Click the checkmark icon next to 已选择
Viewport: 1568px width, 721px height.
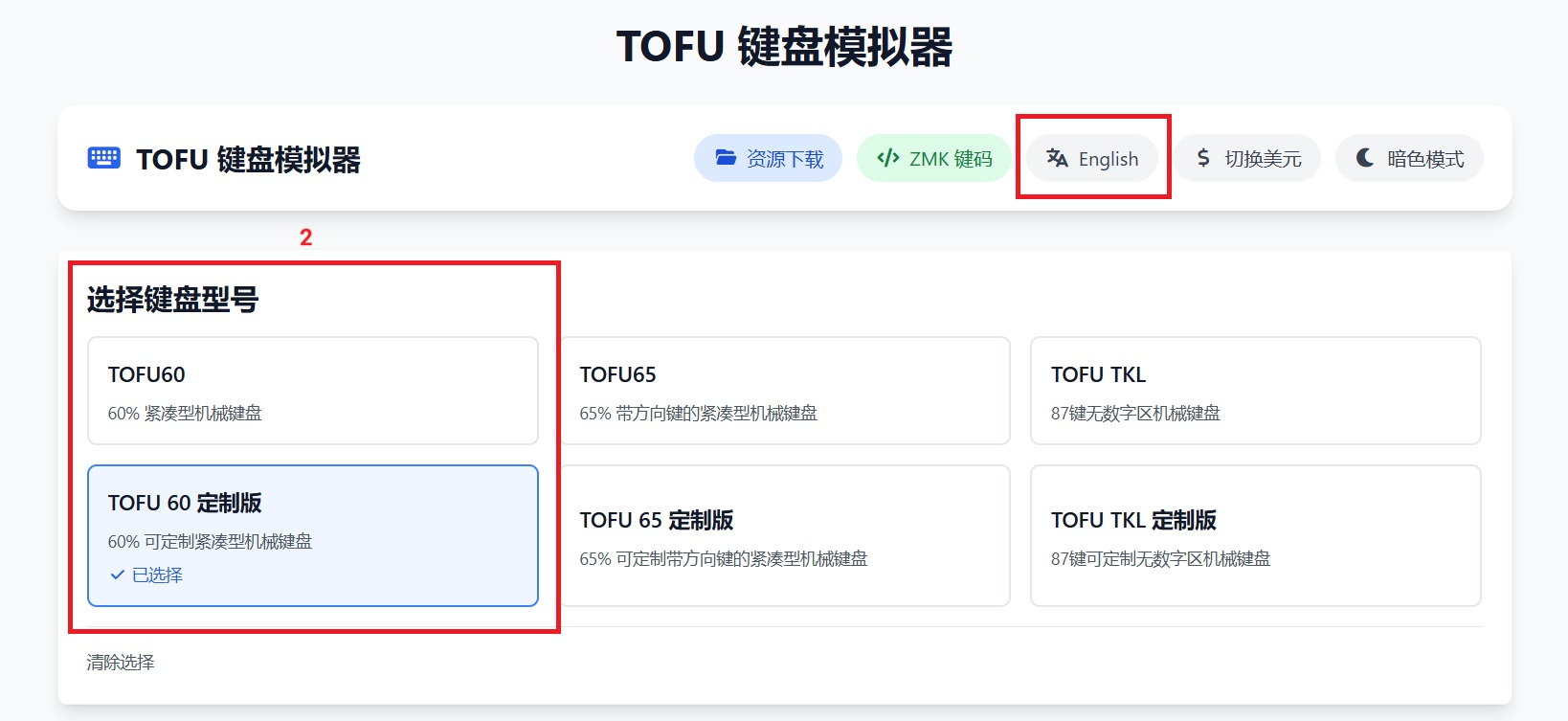click(117, 575)
